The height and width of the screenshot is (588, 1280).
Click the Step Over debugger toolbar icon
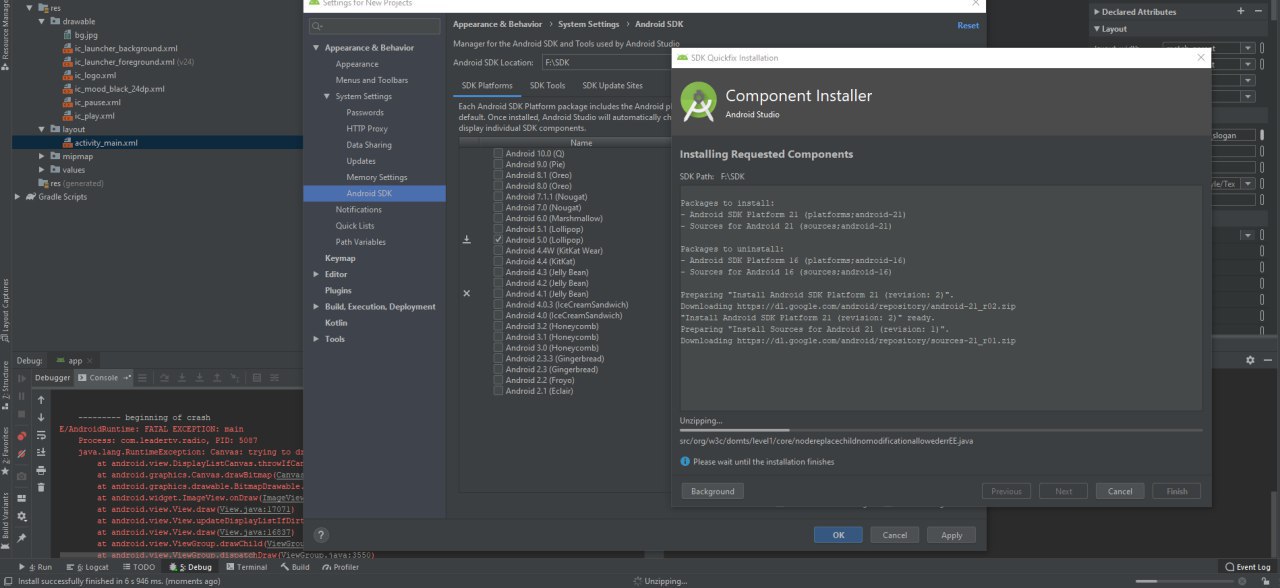pos(164,378)
